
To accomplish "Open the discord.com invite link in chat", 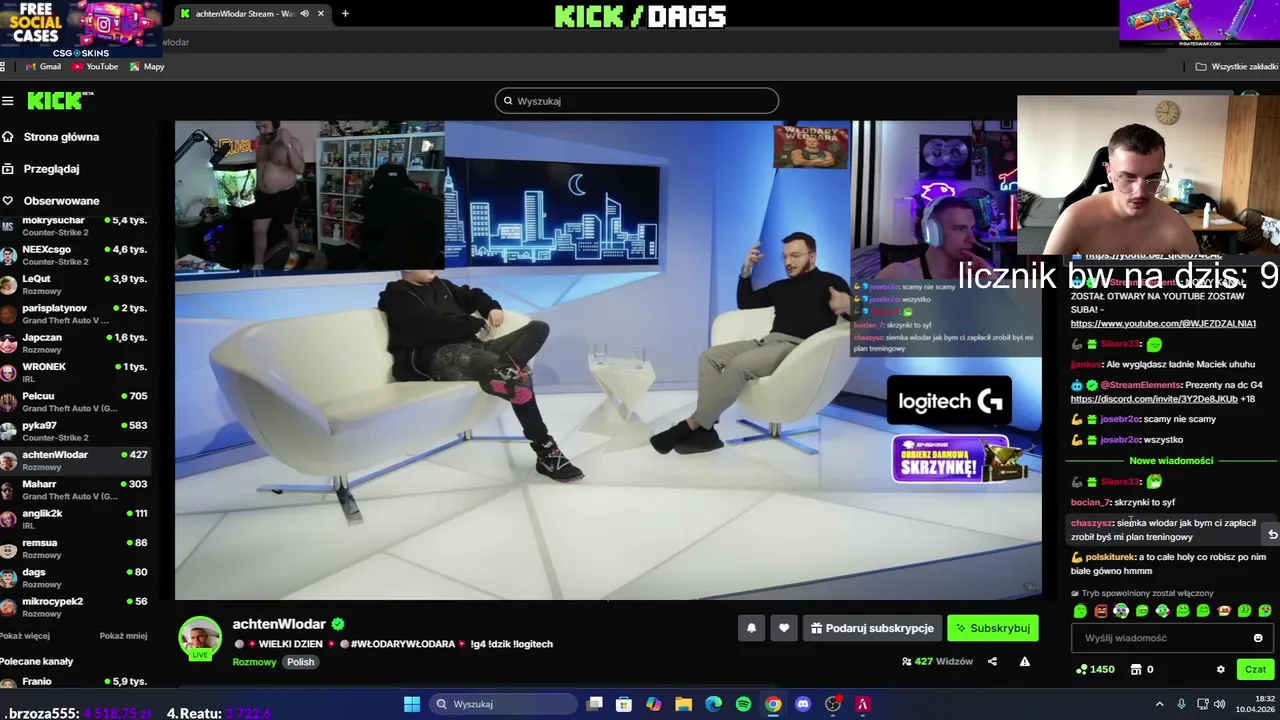I will click(x=1154, y=399).
